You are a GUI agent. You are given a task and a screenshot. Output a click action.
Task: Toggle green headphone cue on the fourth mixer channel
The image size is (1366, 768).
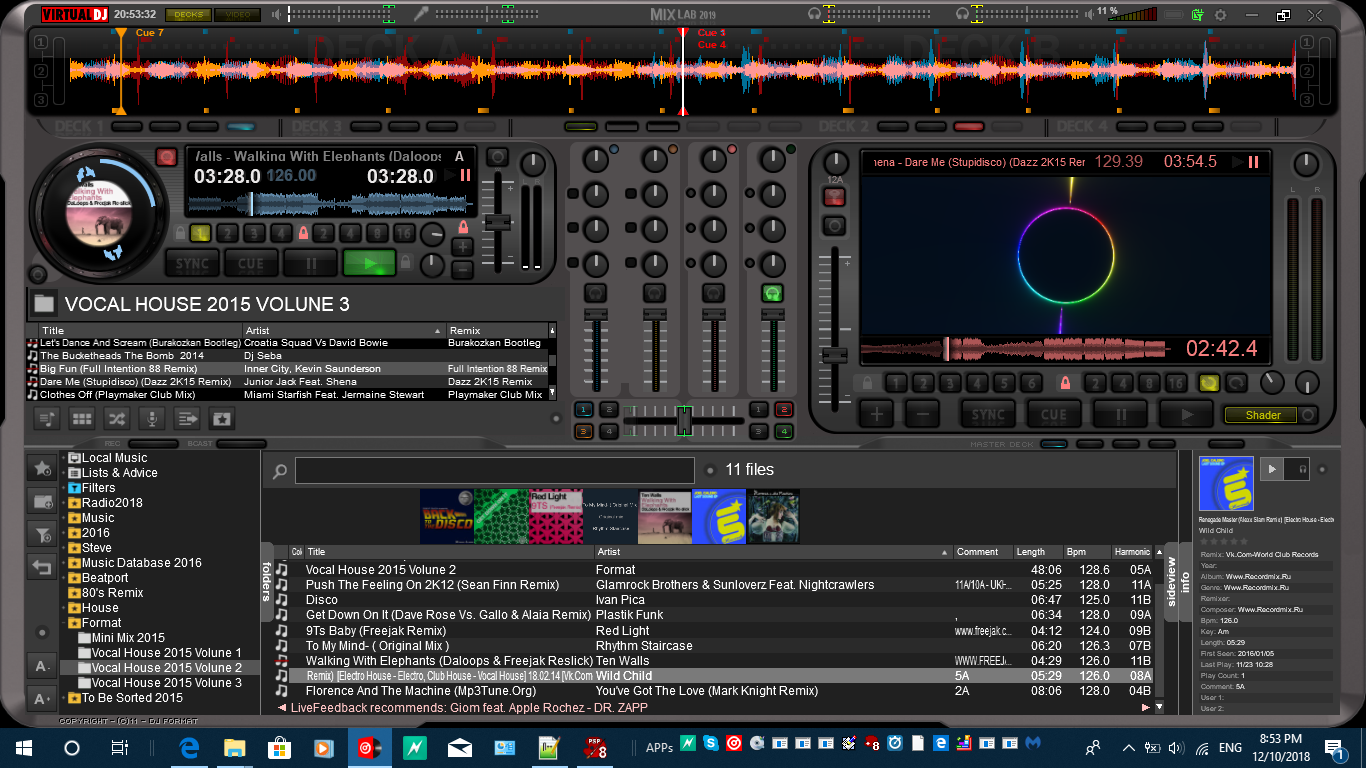click(772, 293)
